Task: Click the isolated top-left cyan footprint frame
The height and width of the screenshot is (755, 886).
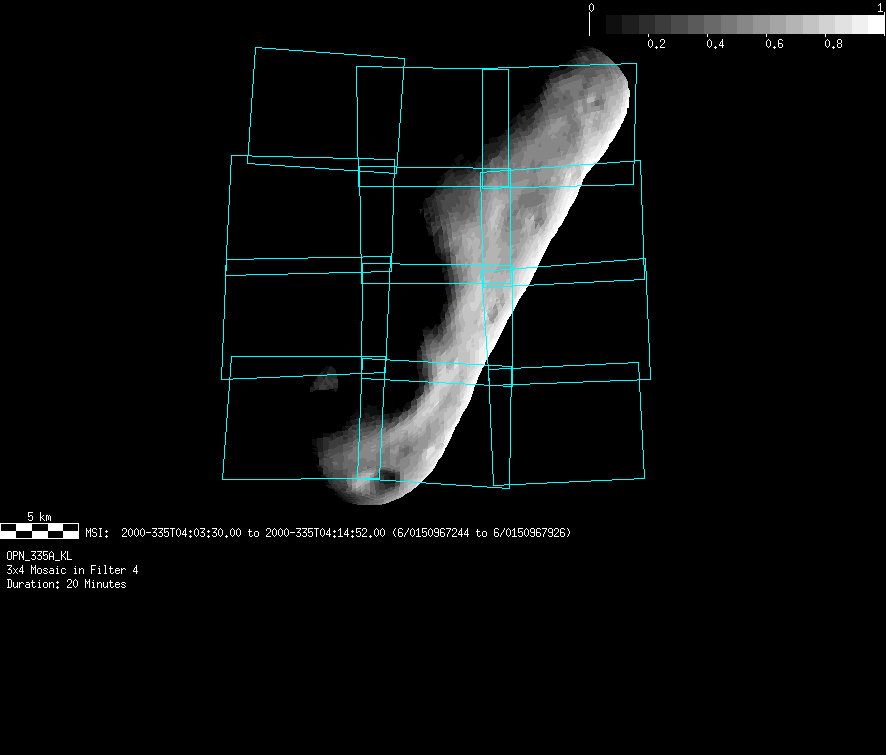Action: tap(325, 108)
